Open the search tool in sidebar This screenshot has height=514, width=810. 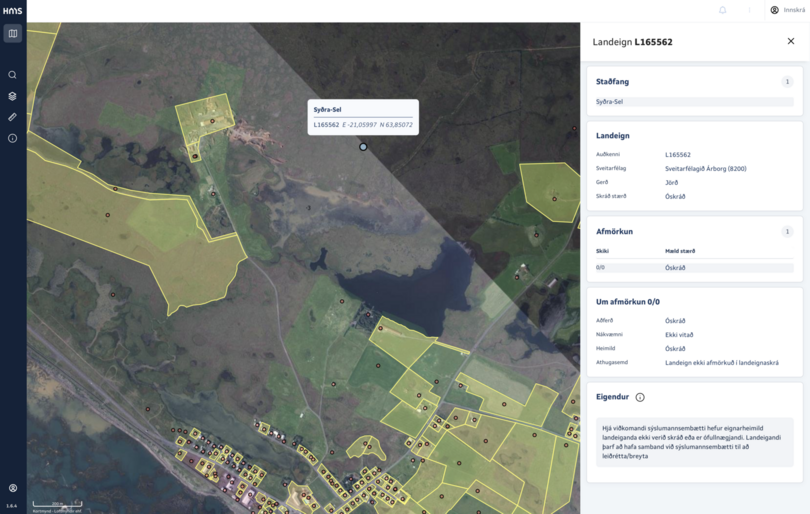(12, 75)
